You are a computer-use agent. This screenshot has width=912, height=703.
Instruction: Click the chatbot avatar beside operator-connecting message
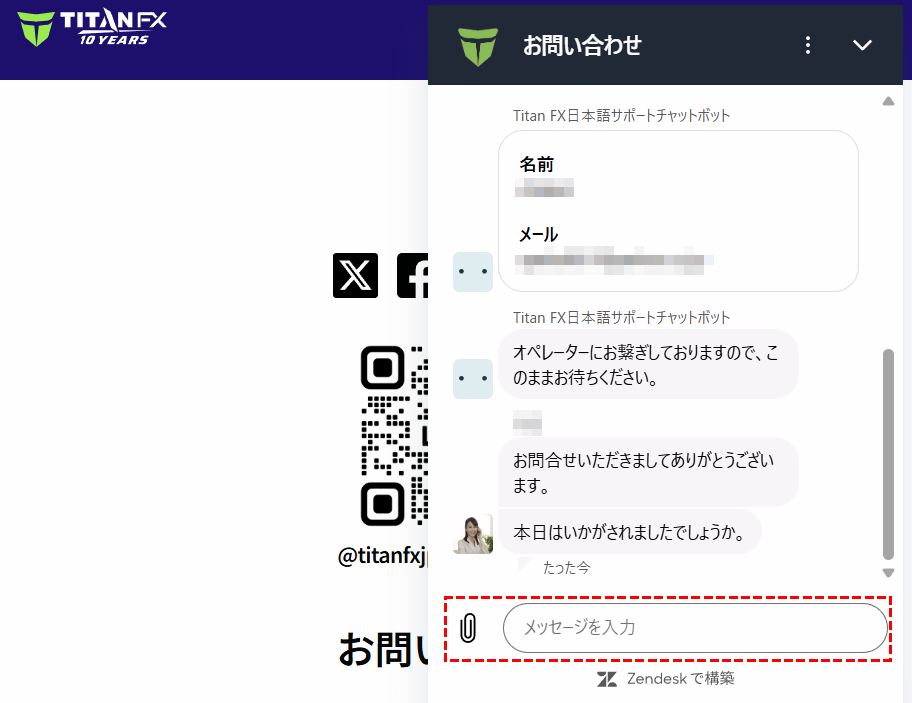473,379
